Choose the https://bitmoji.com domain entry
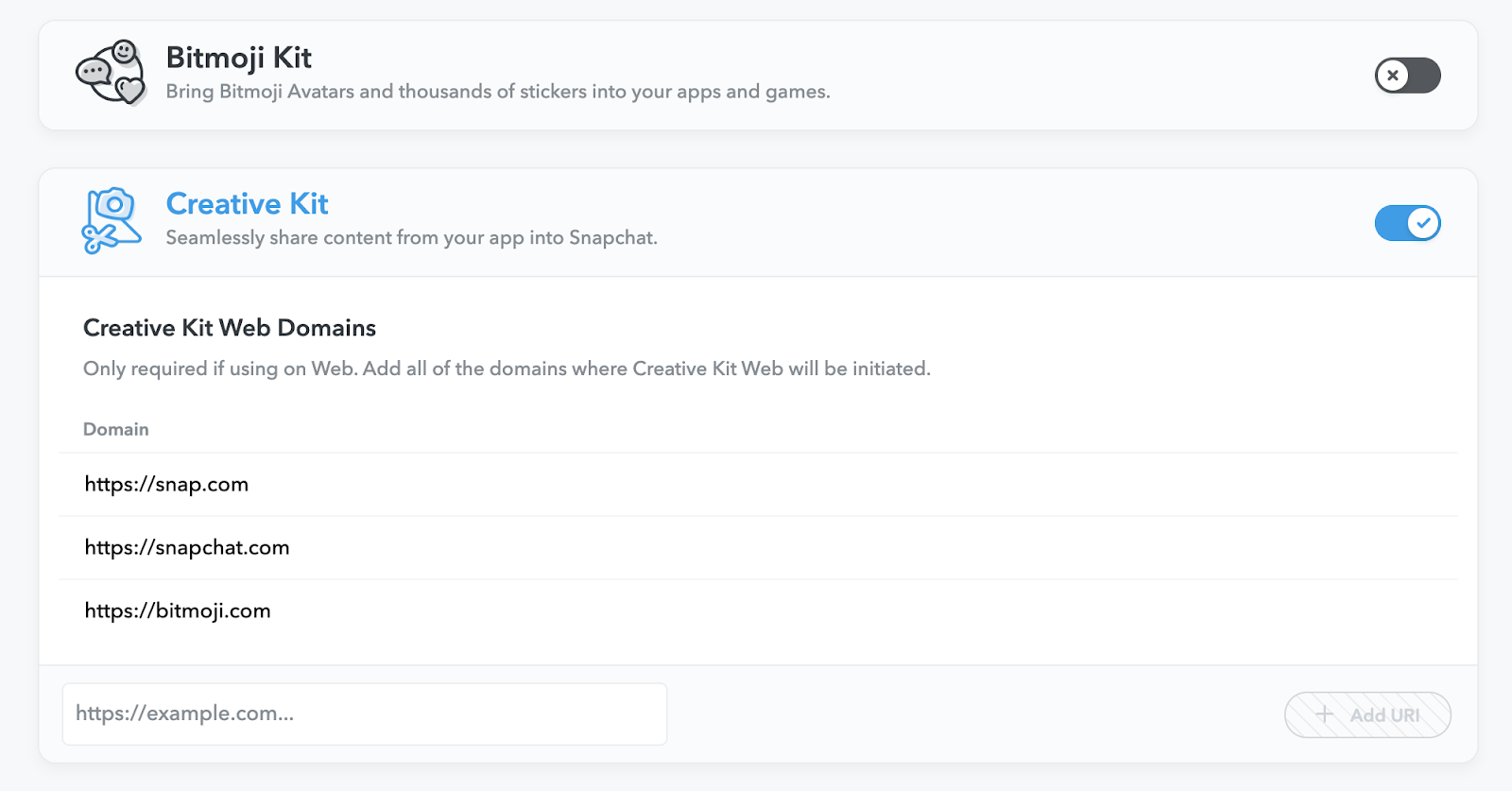Screen dimensions: 1512x791 (x=178, y=611)
